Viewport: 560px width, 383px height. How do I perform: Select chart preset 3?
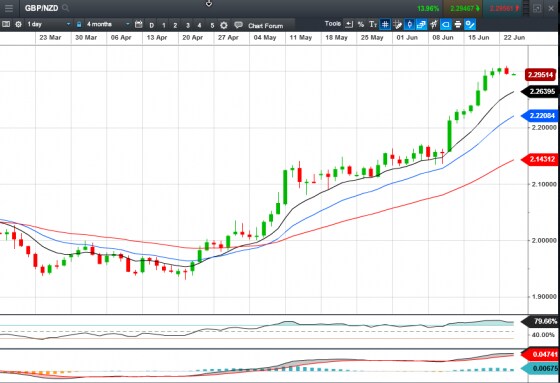188,25
